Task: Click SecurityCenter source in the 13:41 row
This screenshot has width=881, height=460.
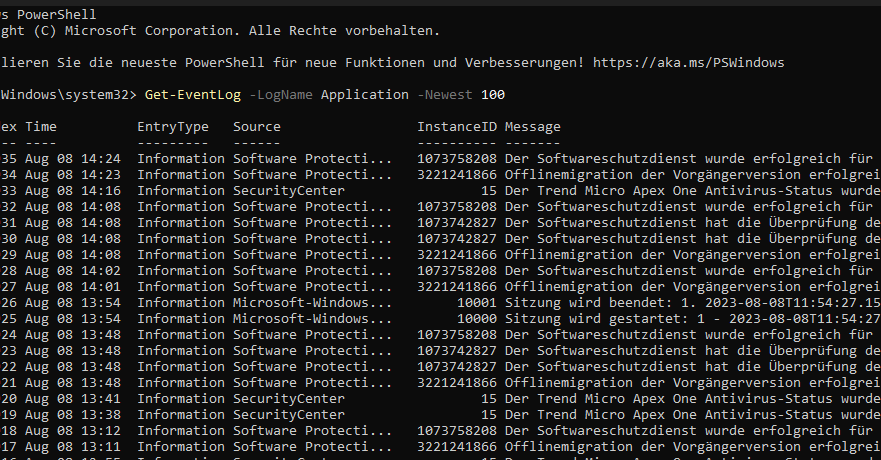Action: click(x=289, y=398)
